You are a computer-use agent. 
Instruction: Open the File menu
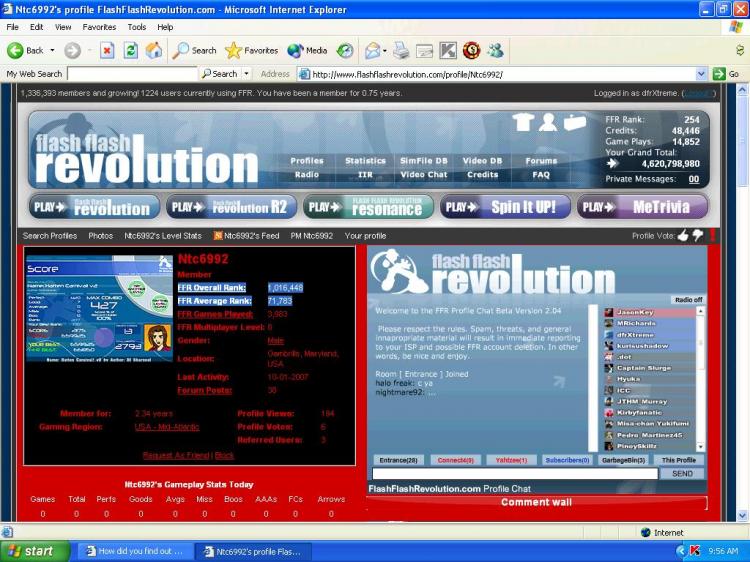(x=12, y=27)
